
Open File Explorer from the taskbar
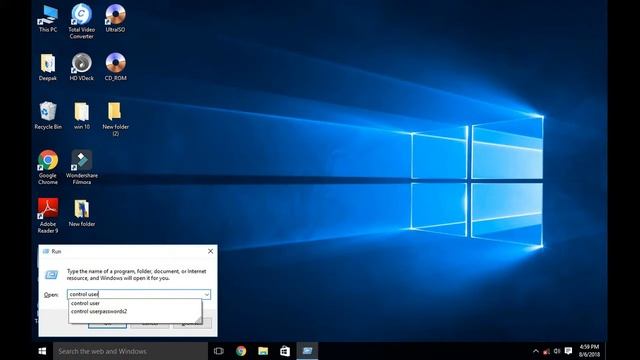263,351
